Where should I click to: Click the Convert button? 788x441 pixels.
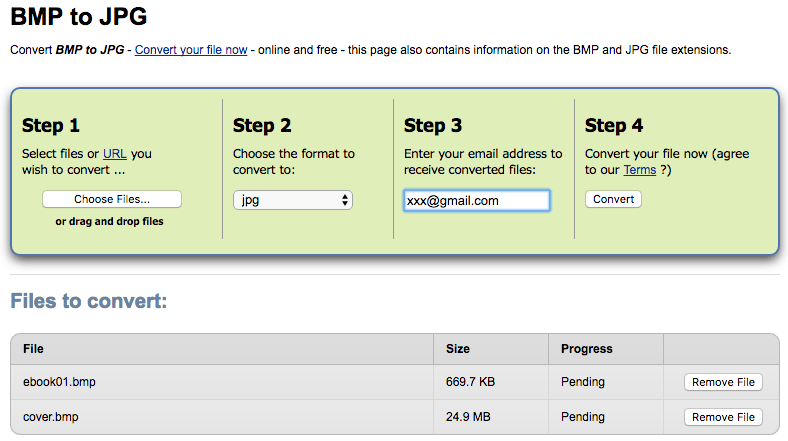click(613, 199)
